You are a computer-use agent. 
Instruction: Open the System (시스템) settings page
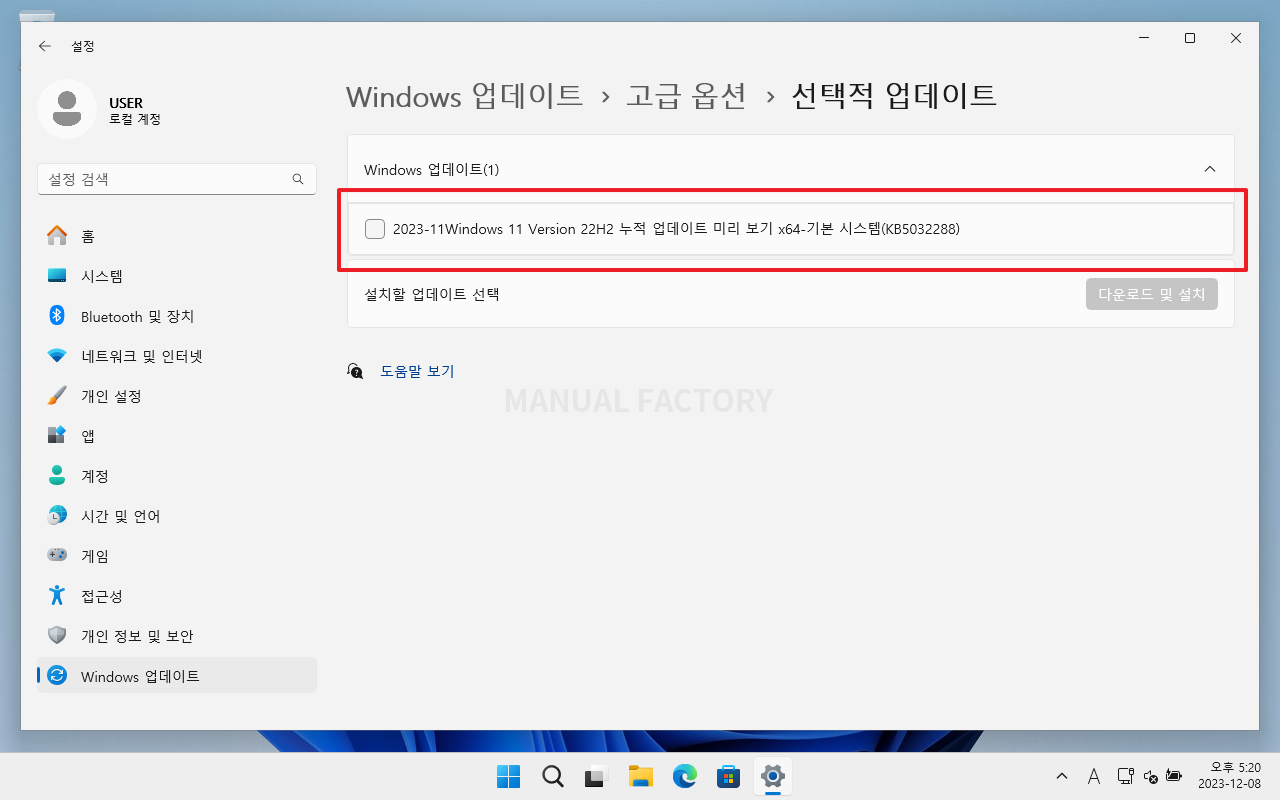click(x=177, y=276)
